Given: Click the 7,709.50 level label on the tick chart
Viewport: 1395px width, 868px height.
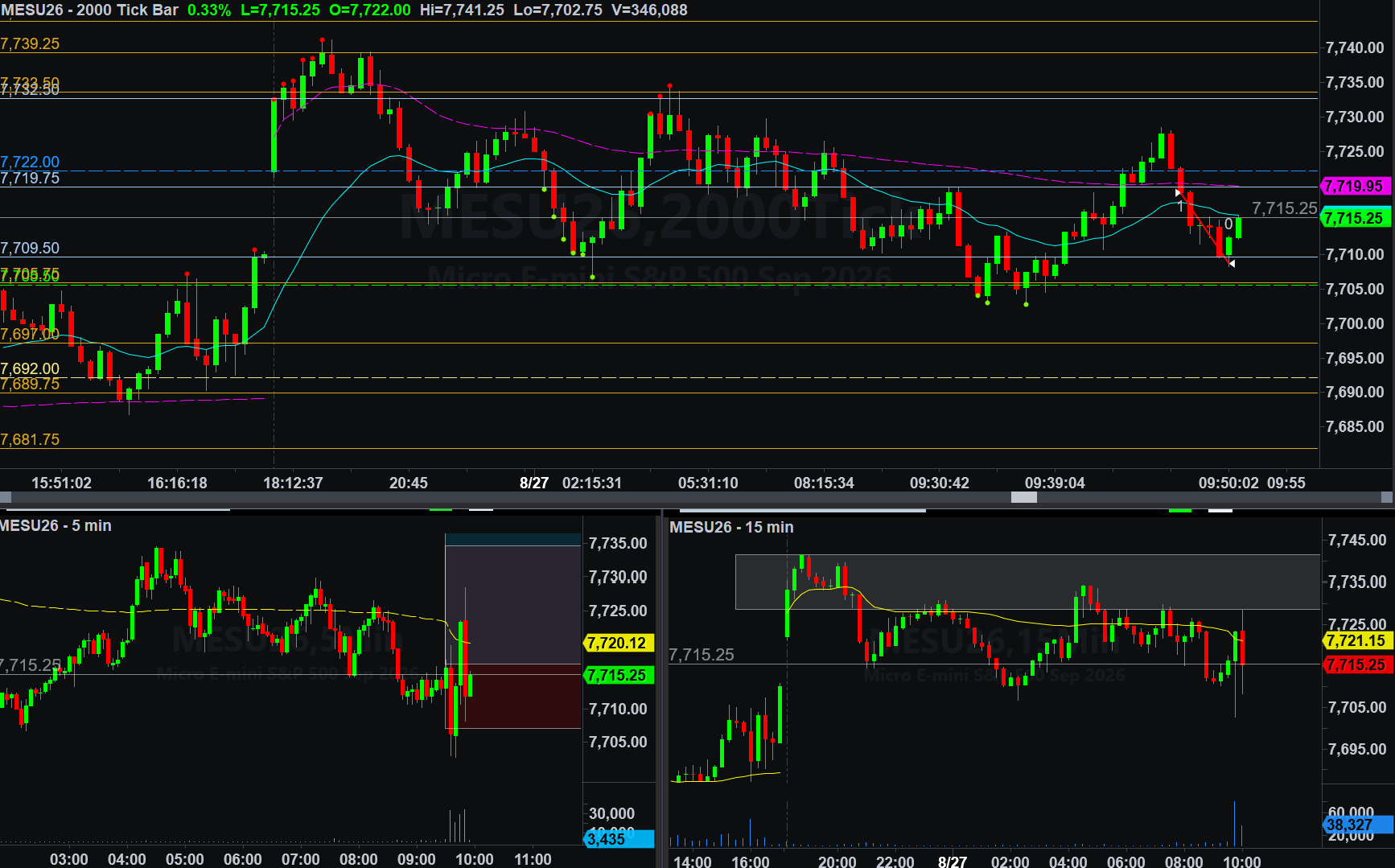Looking at the screenshot, I should coord(30,249).
